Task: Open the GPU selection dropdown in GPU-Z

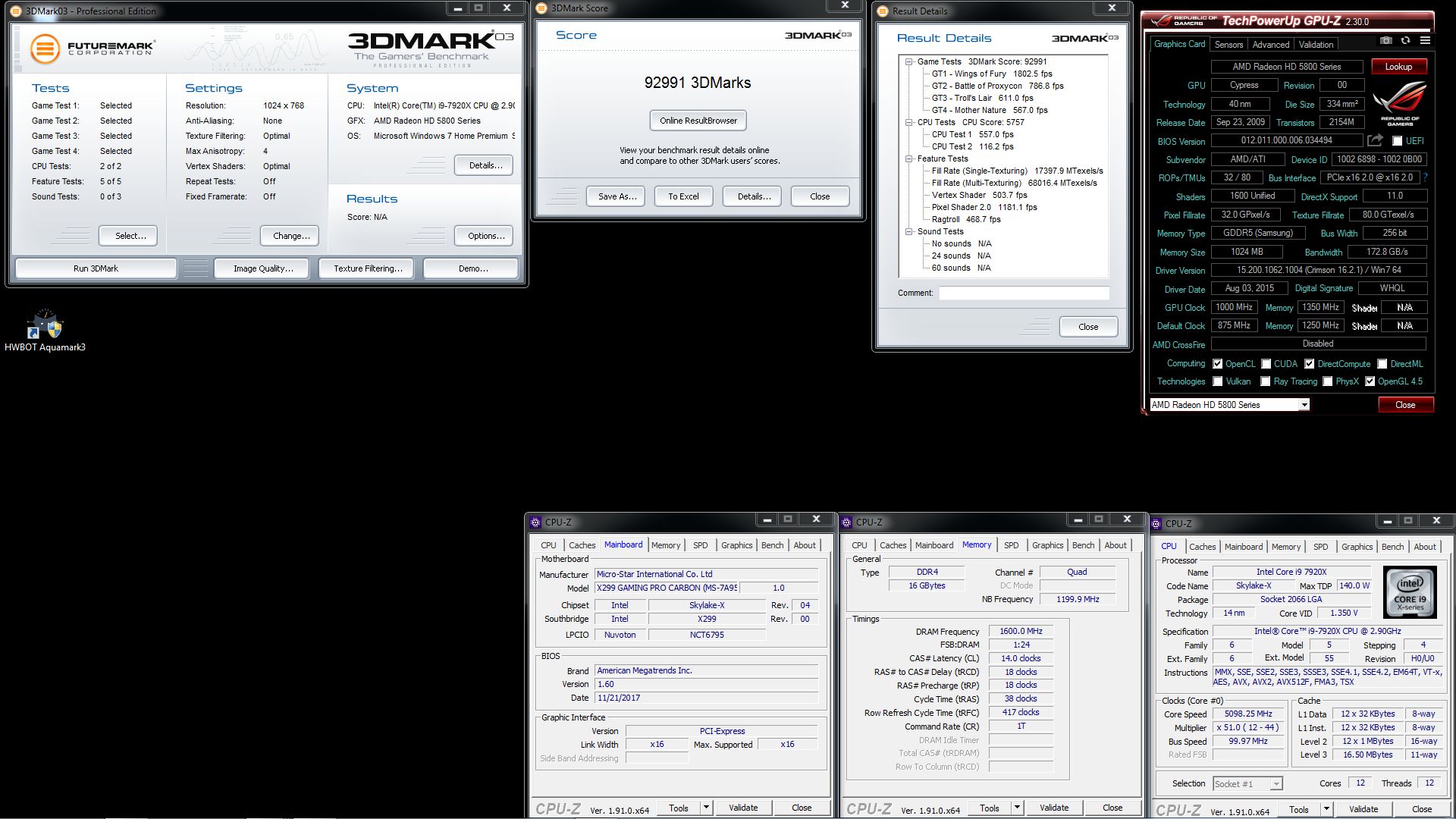Action: pos(1304,405)
